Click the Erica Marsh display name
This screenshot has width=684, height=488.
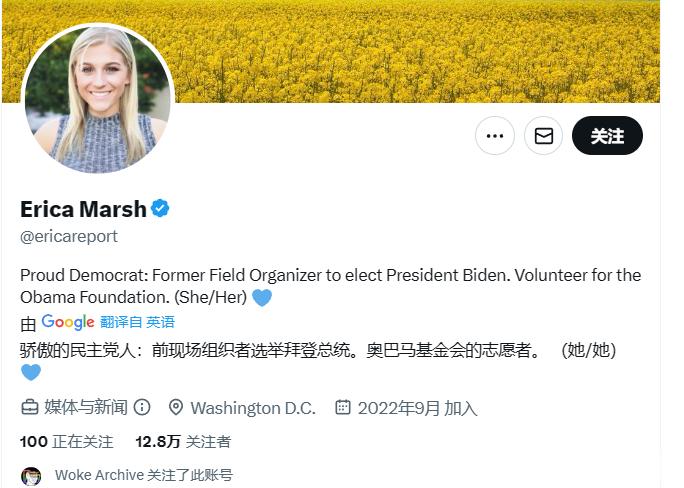(83, 209)
